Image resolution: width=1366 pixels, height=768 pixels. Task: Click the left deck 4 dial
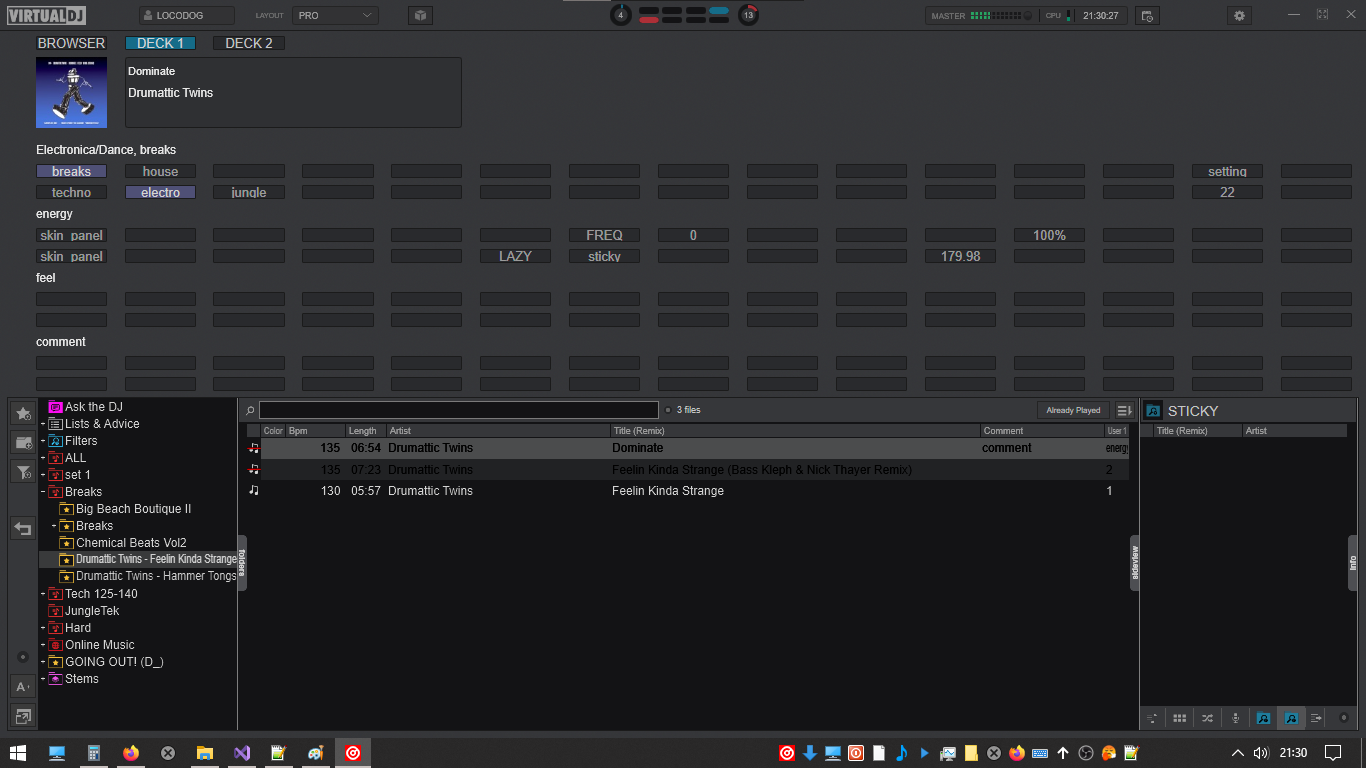coord(621,15)
